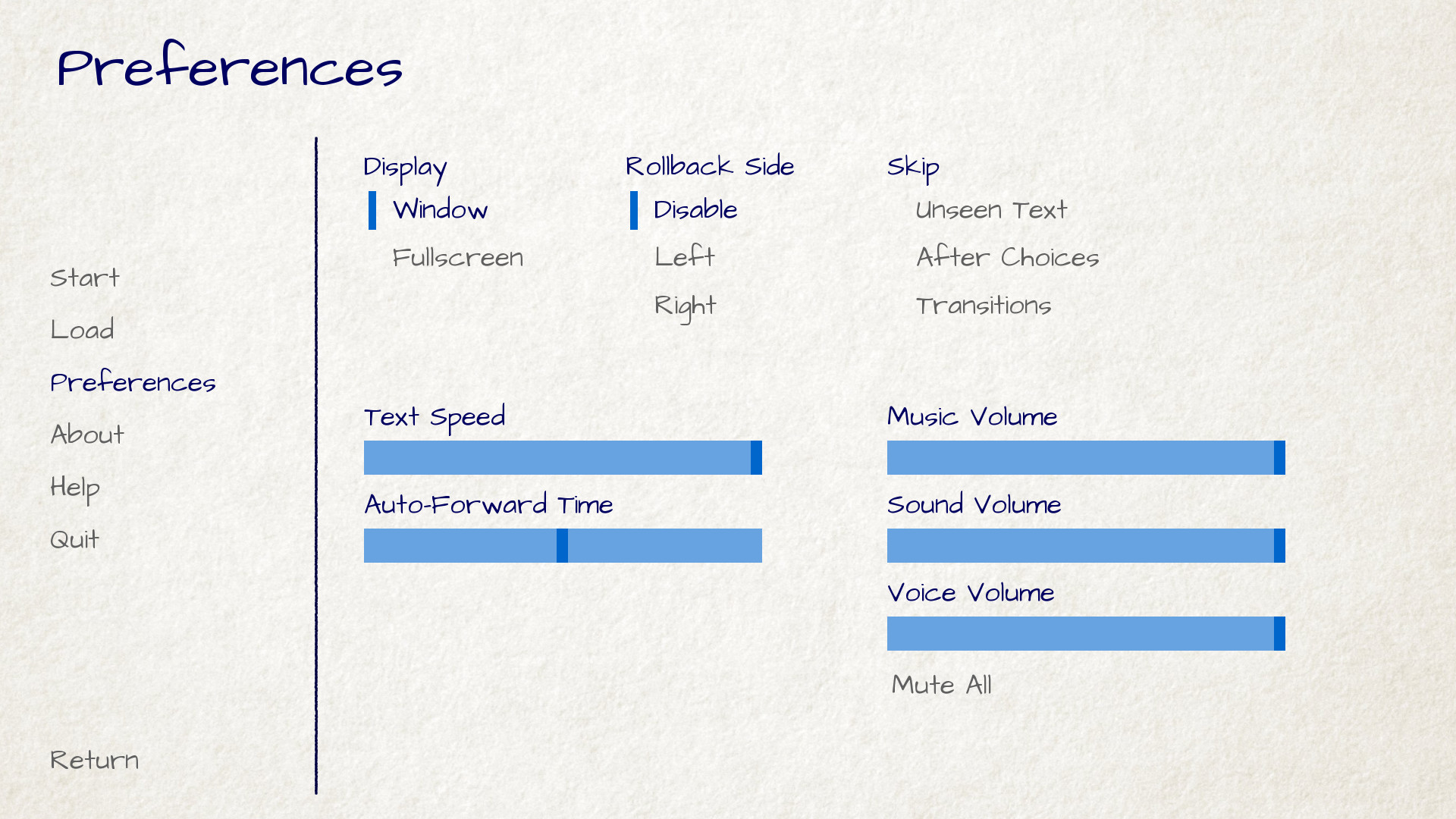This screenshot has width=1456, height=819.
Task: Disable Rollback Side setting
Action: coord(694,209)
